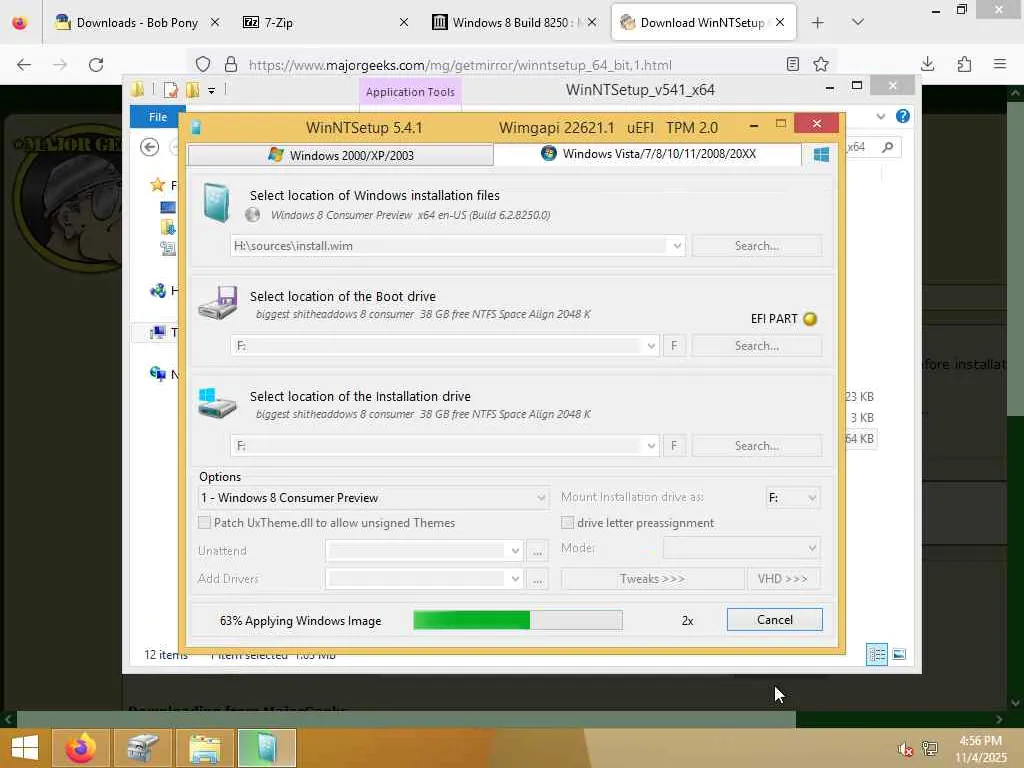Image resolution: width=1024 pixels, height=768 pixels.
Task: Click the network tray icon
Action: coord(930,748)
